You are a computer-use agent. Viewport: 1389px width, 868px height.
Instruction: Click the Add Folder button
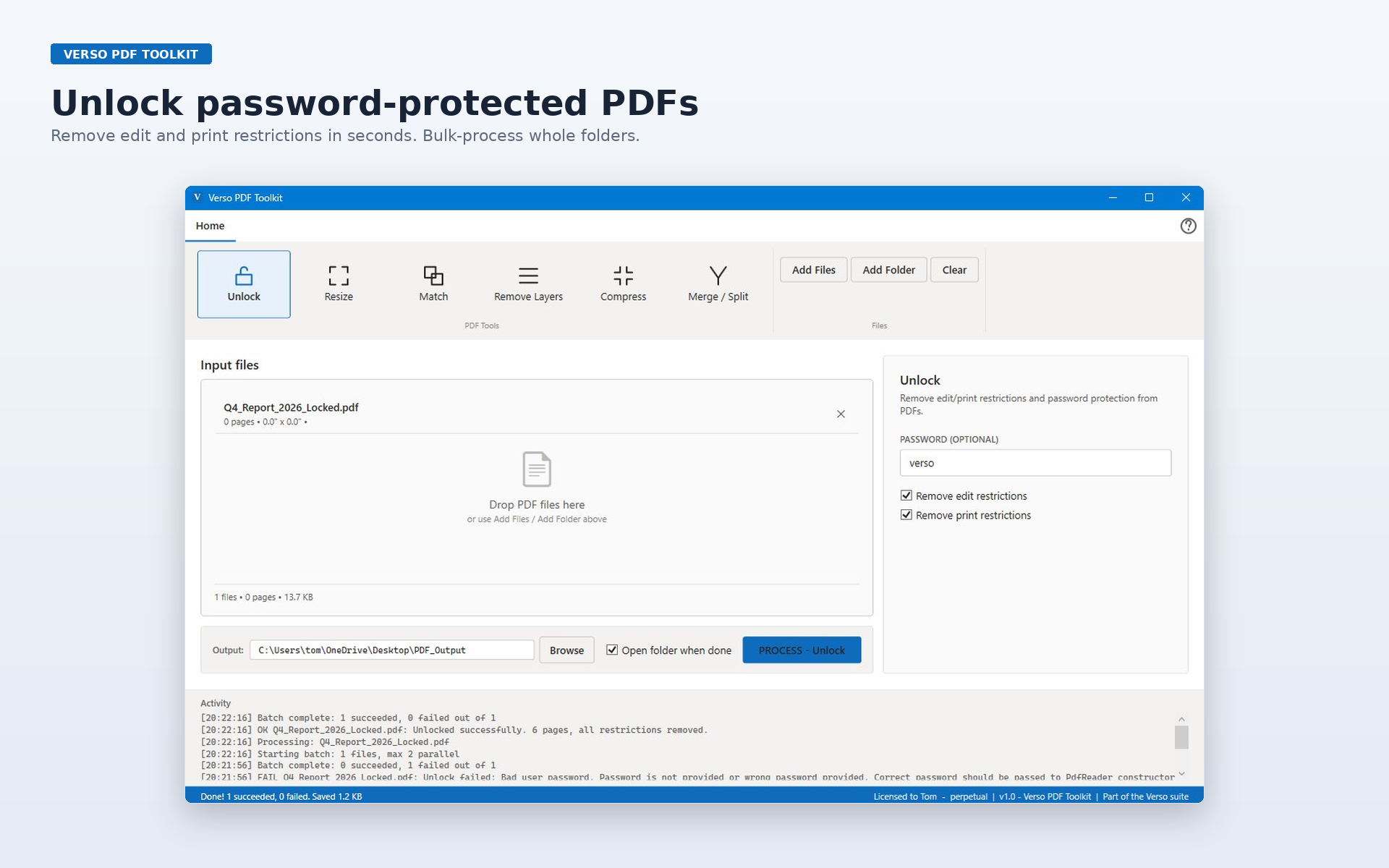pyautogui.click(x=888, y=270)
